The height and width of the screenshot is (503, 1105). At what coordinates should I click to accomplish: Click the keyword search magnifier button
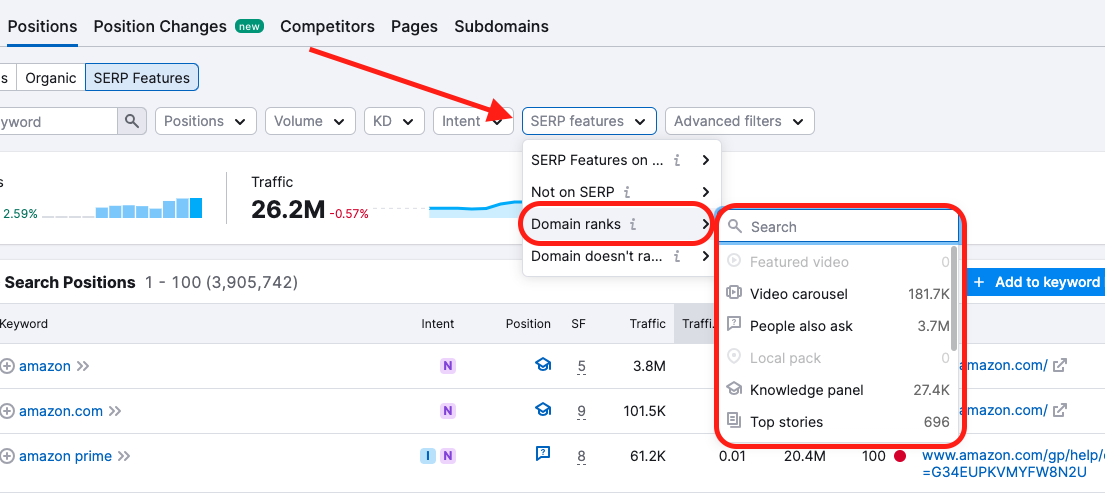(x=132, y=121)
